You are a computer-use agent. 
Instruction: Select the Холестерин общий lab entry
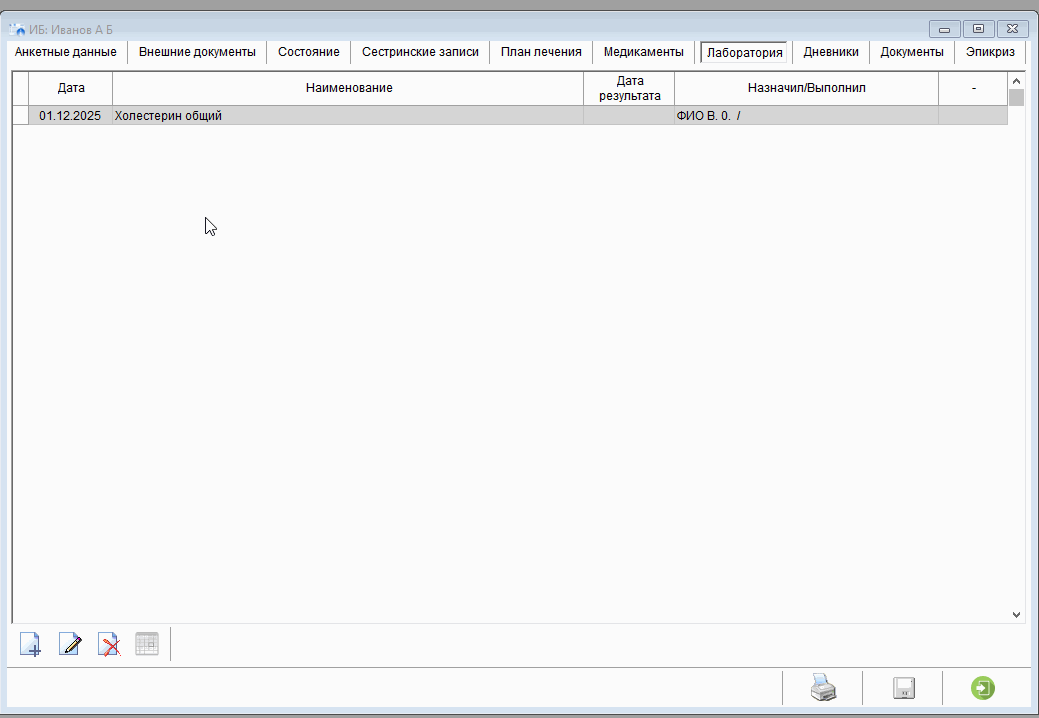point(168,116)
